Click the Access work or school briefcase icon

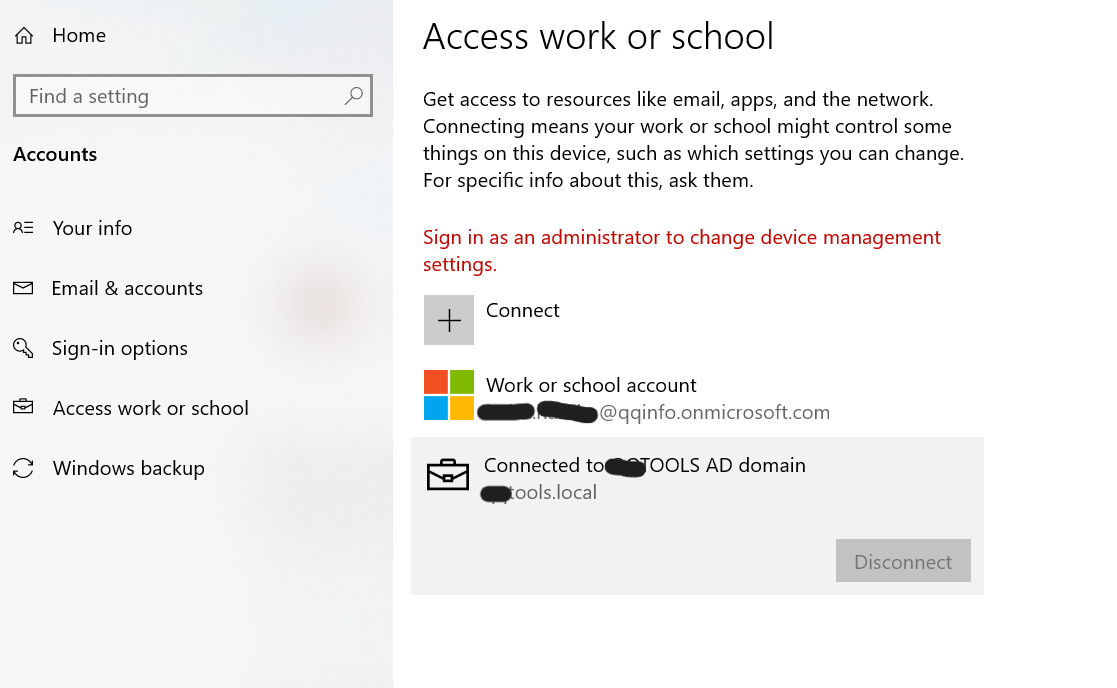coord(24,408)
